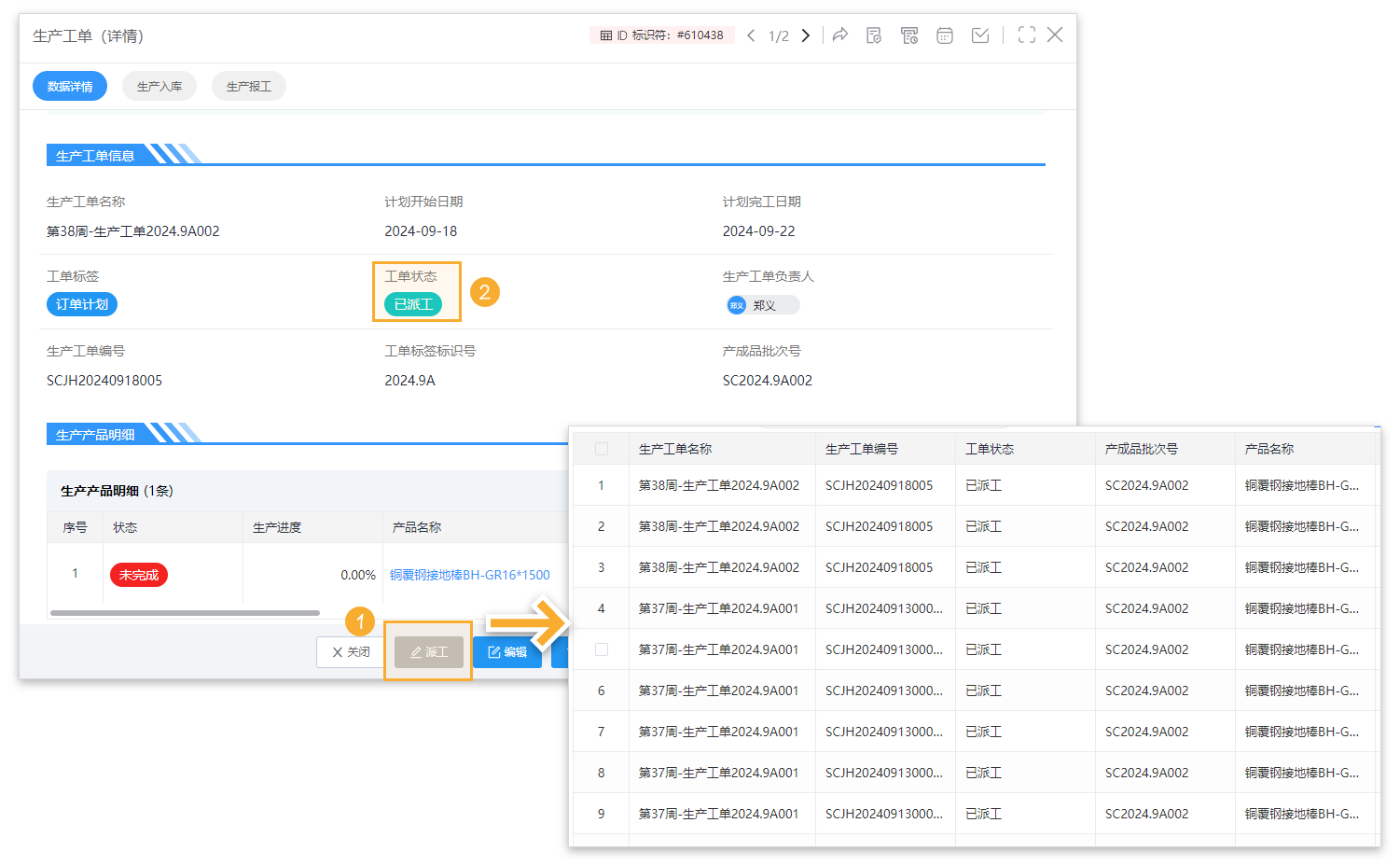The width and height of the screenshot is (1400, 865).
Task: Click the document shield icon
Action: tap(874, 35)
